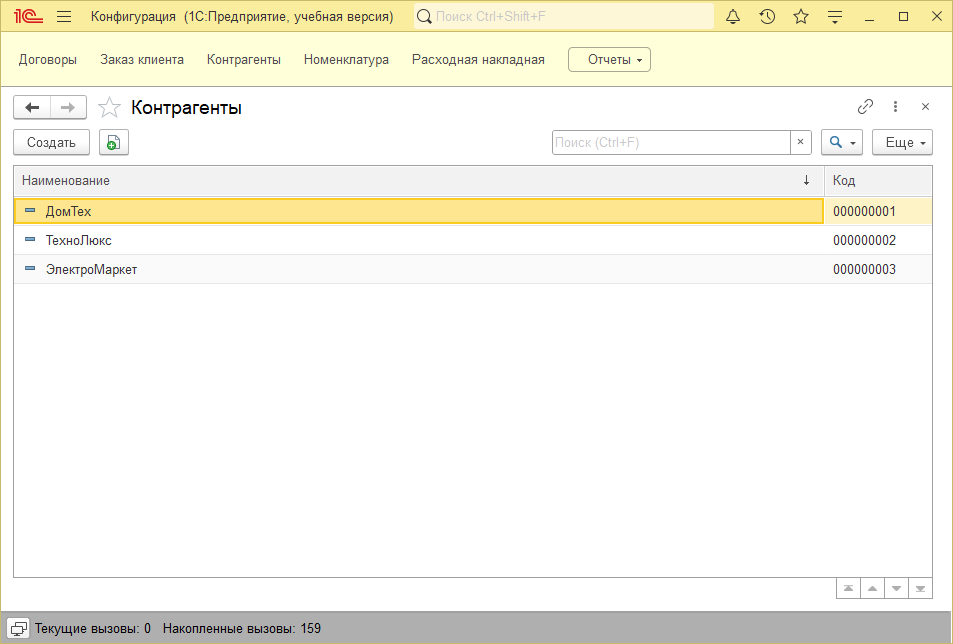Open service settings lines icon
This screenshot has height=644, width=953.
tap(835, 17)
